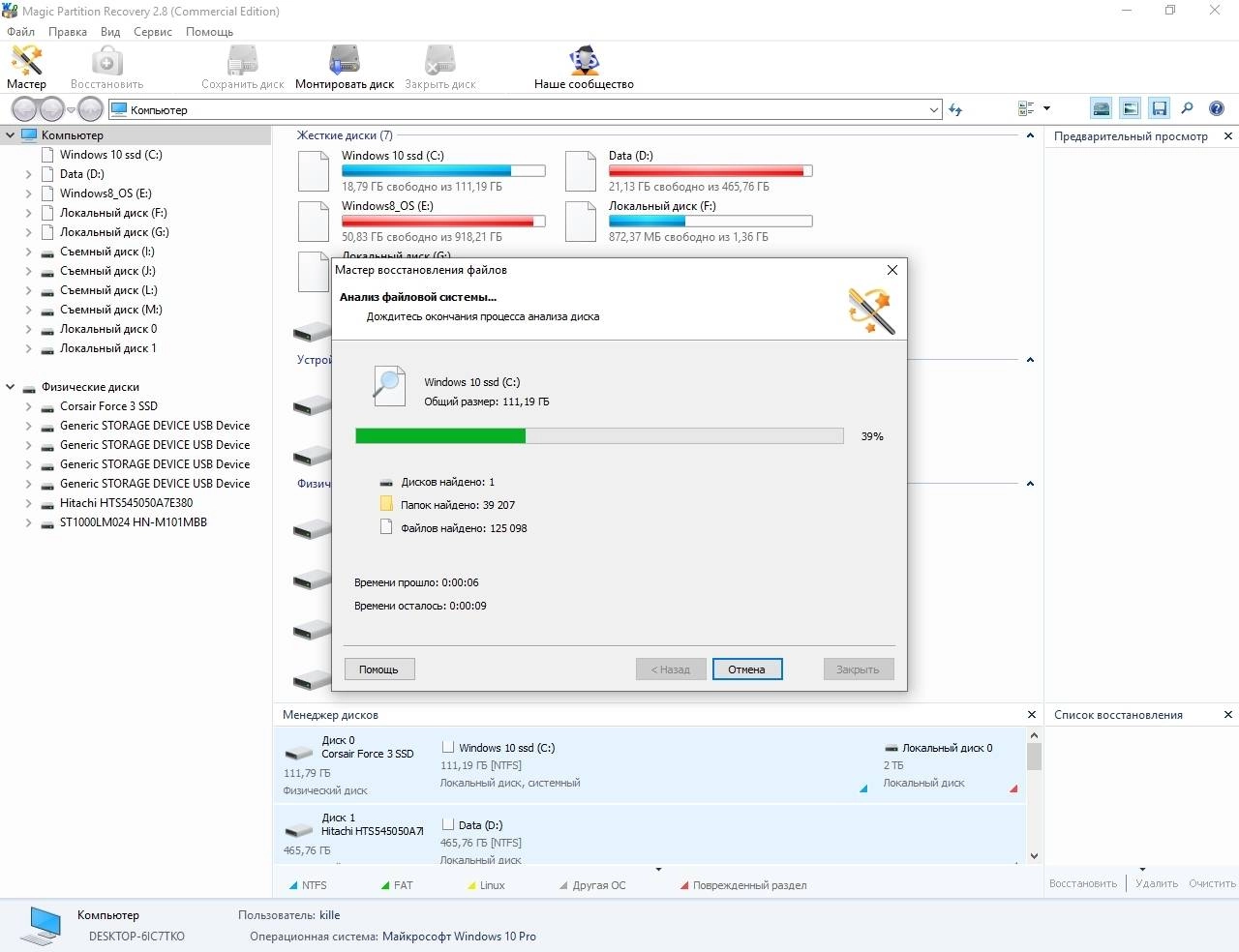Click the Помощь button in wizard dialog
1239x952 pixels.
click(378, 669)
